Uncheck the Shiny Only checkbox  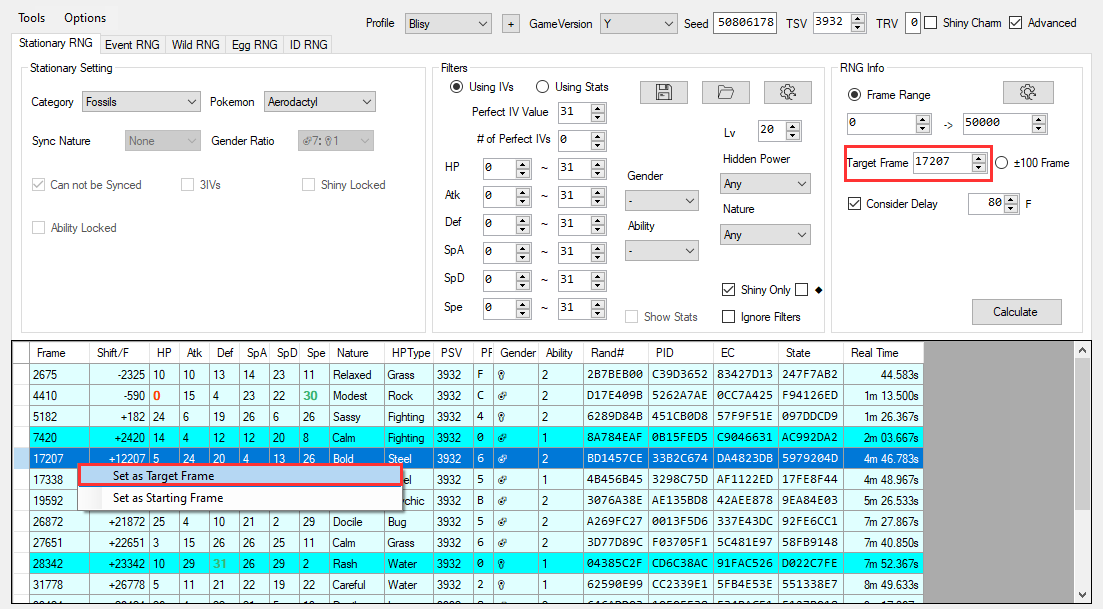pos(729,290)
